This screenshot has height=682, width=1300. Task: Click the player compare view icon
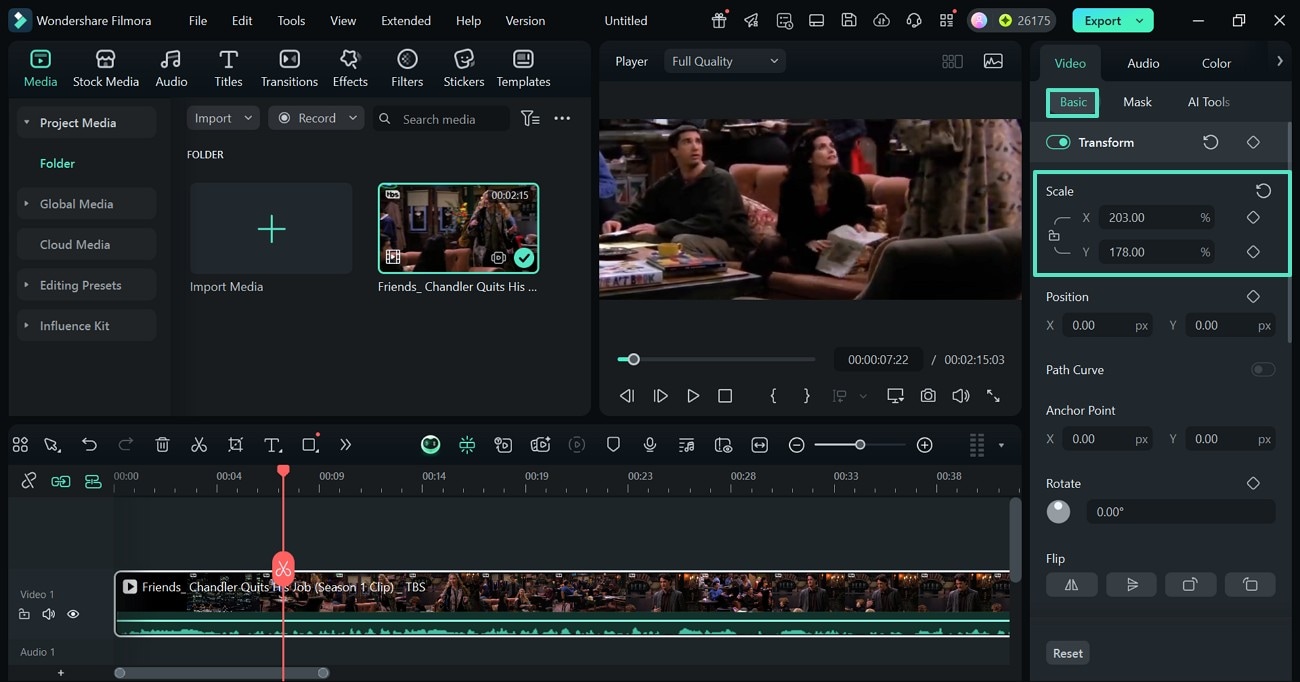click(x=952, y=61)
